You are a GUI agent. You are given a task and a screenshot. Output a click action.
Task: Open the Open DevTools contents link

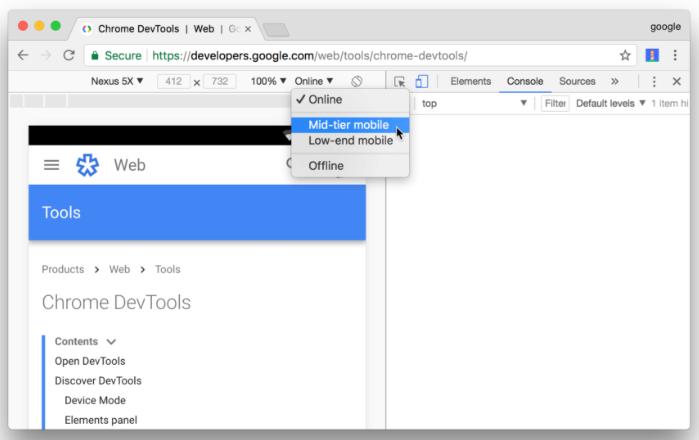[x=90, y=361]
